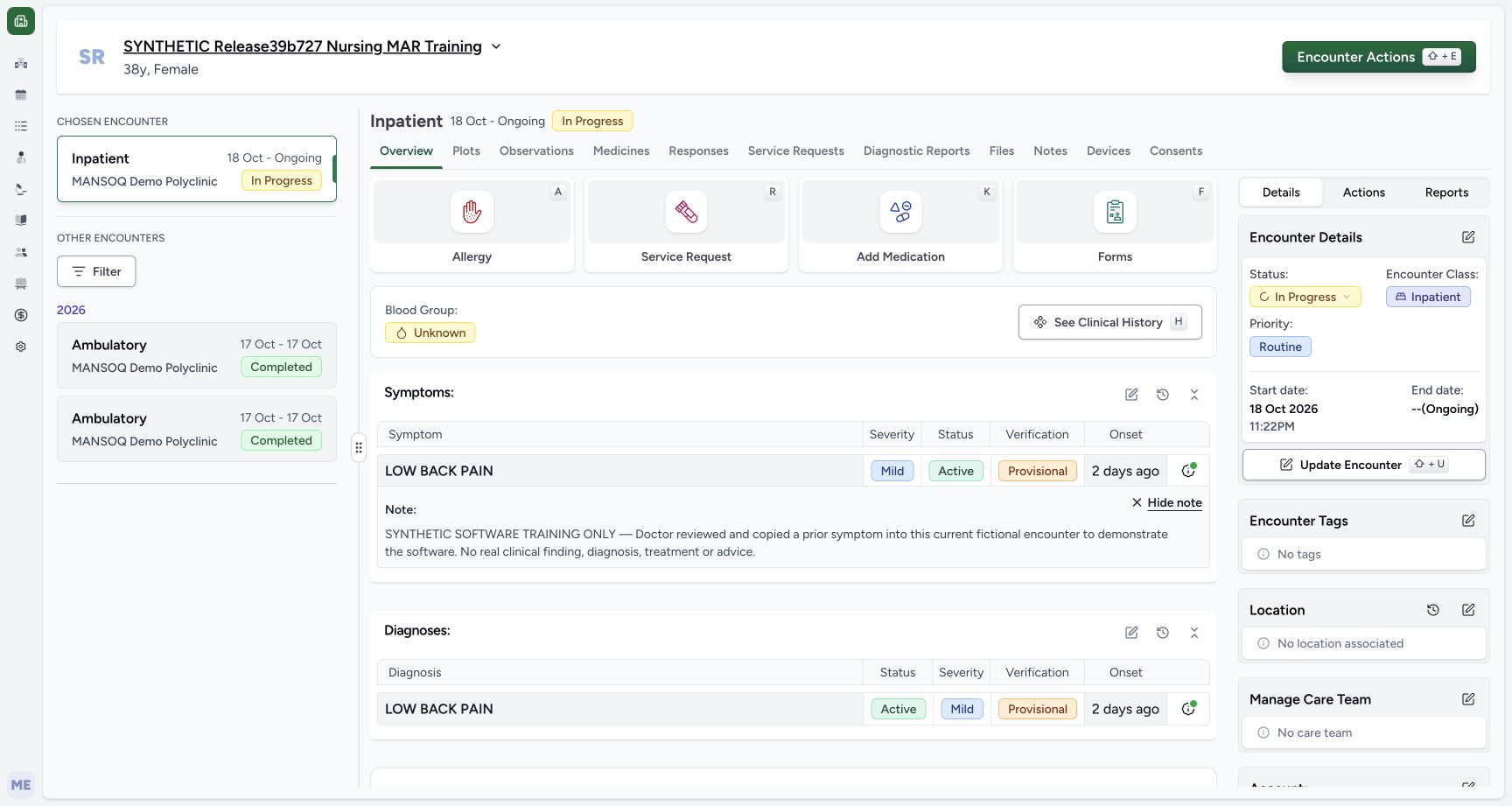
Task: Expand the patient name dropdown chevron
Action: pyautogui.click(x=496, y=46)
